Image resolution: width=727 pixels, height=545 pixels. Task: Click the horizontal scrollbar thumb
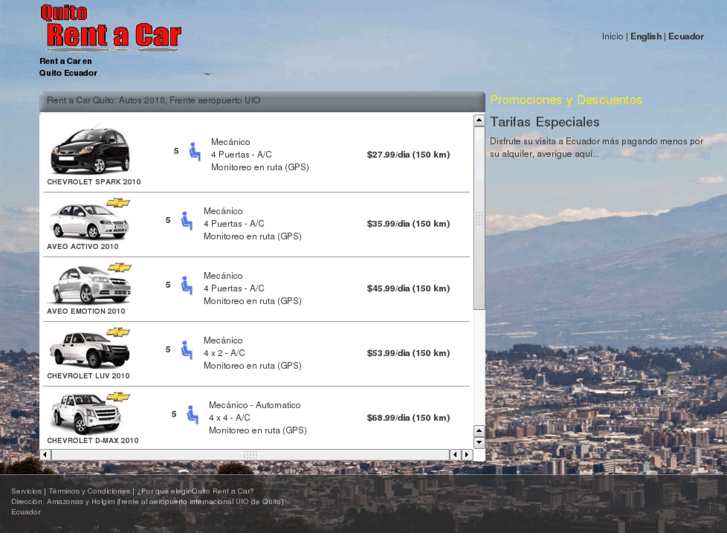[x=250, y=455]
